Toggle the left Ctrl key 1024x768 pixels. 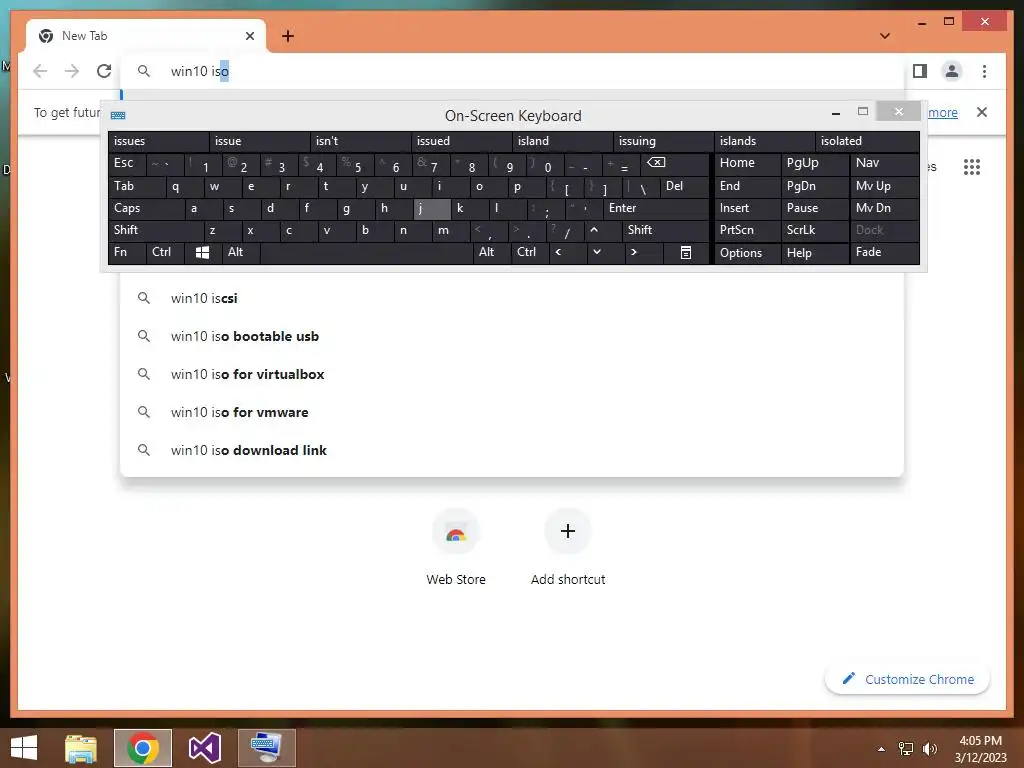[x=165, y=252]
